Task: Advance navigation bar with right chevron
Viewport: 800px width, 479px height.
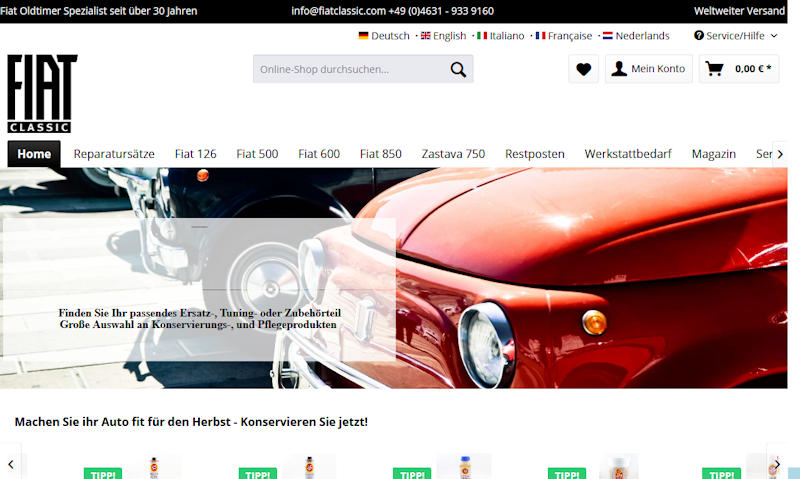Action: (x=780, y=154)
